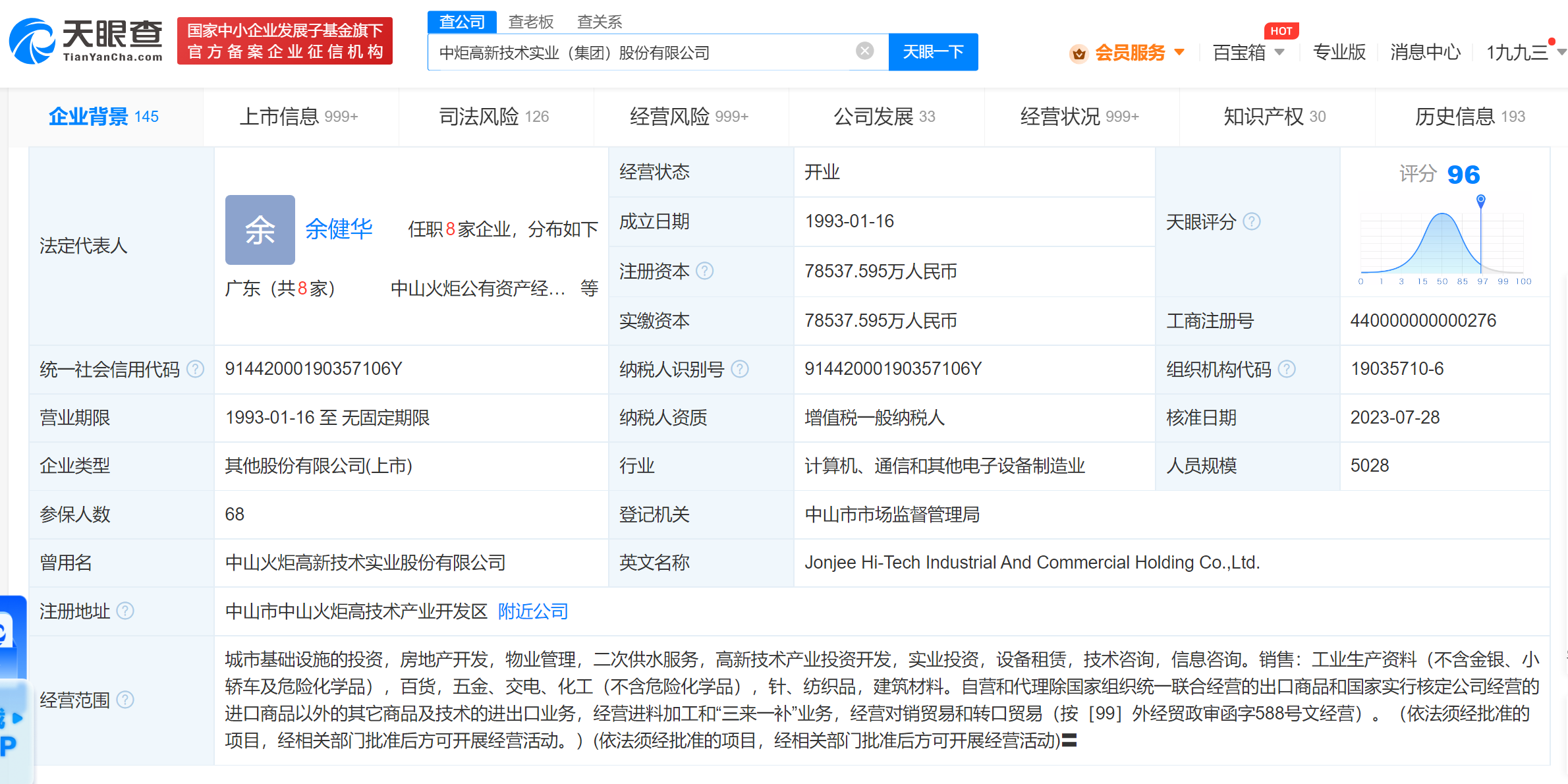Click help icon next to 注册资本
The image size is (1568, 784).
pos(705,271)
